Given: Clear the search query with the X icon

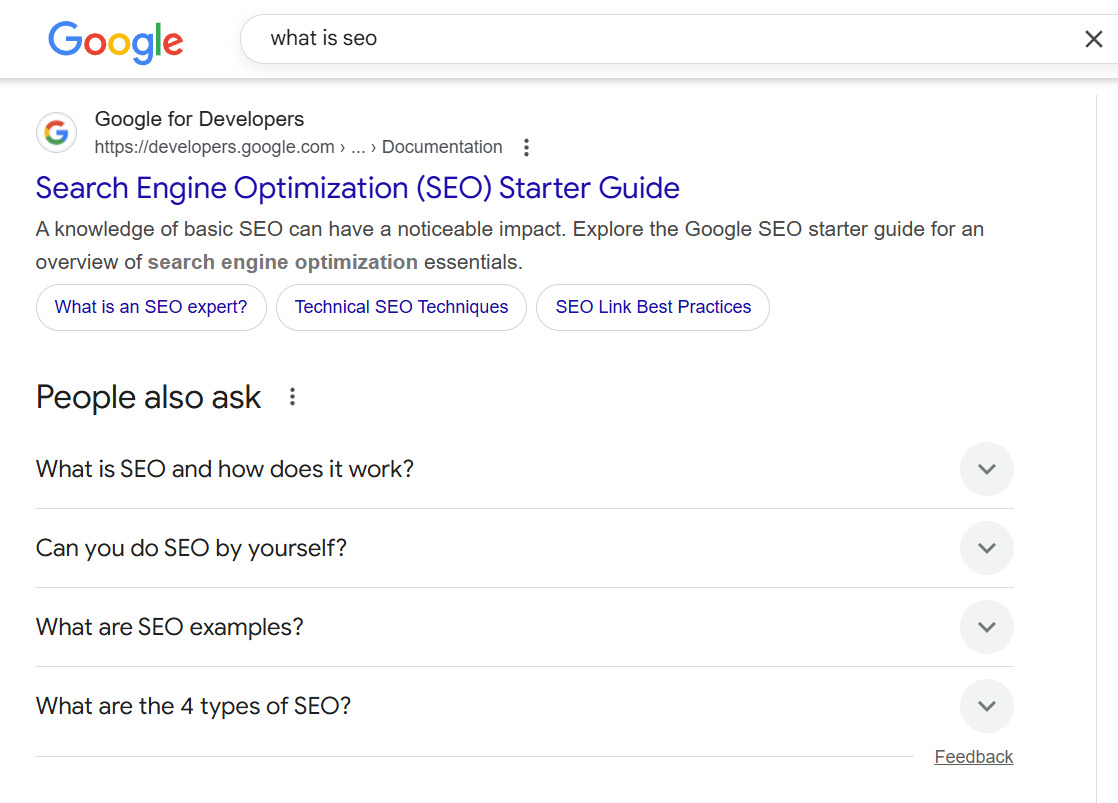Looking at the screenshot, I should tap(1093, 39).
